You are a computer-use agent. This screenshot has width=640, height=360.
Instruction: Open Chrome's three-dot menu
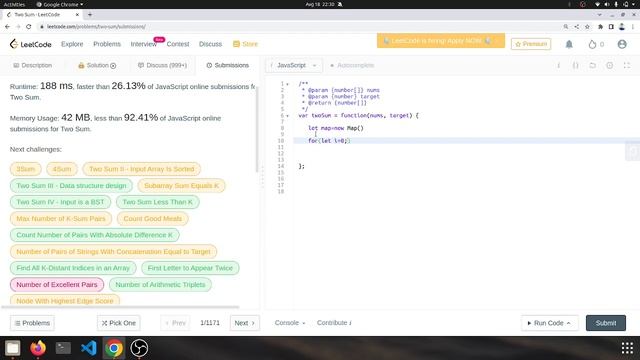[633, 27]
